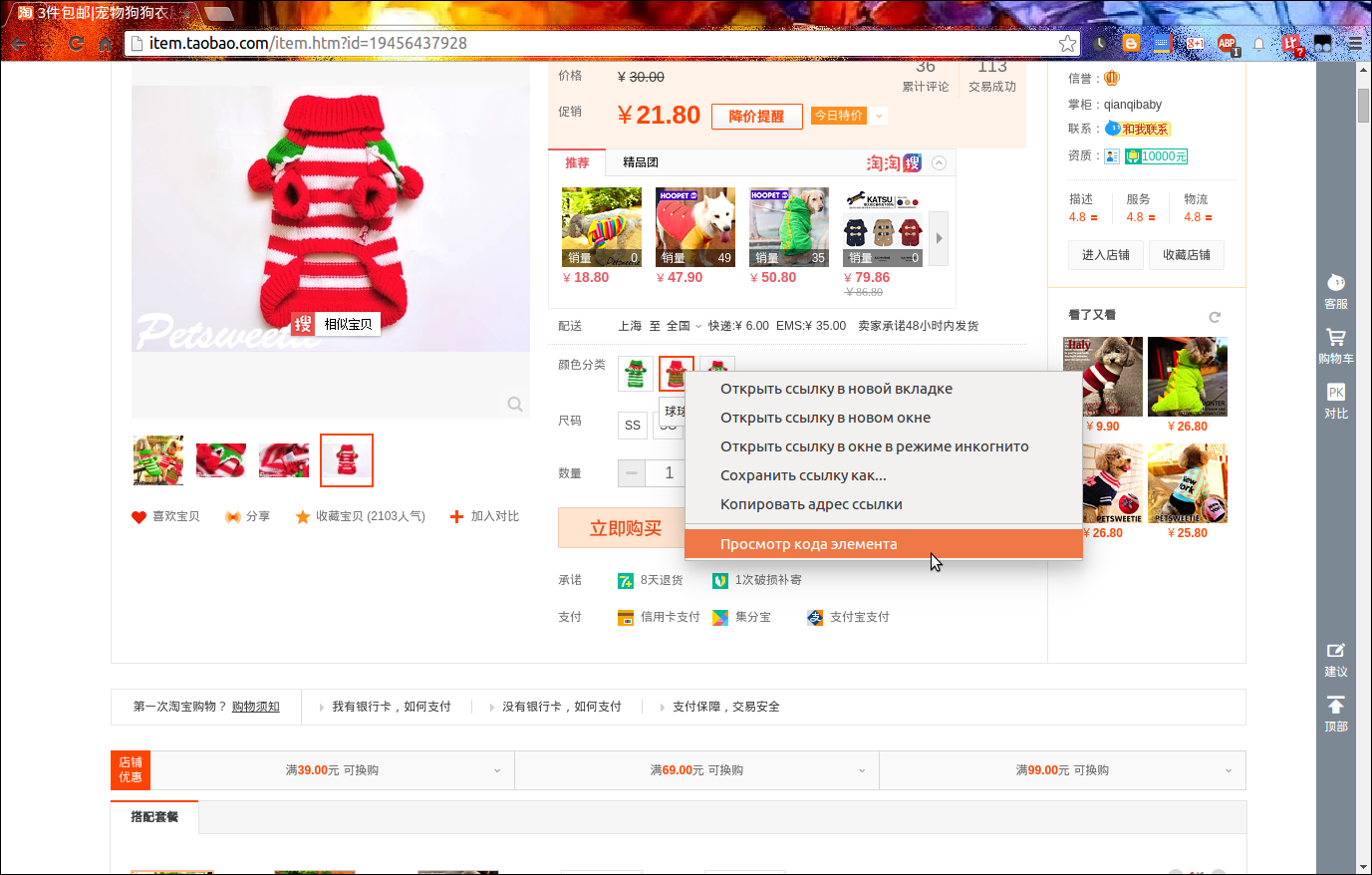This screenshot has width=1372, height=875.
Task: Choose Сохранить ссылку как...
Action: [x=884, y=475]
